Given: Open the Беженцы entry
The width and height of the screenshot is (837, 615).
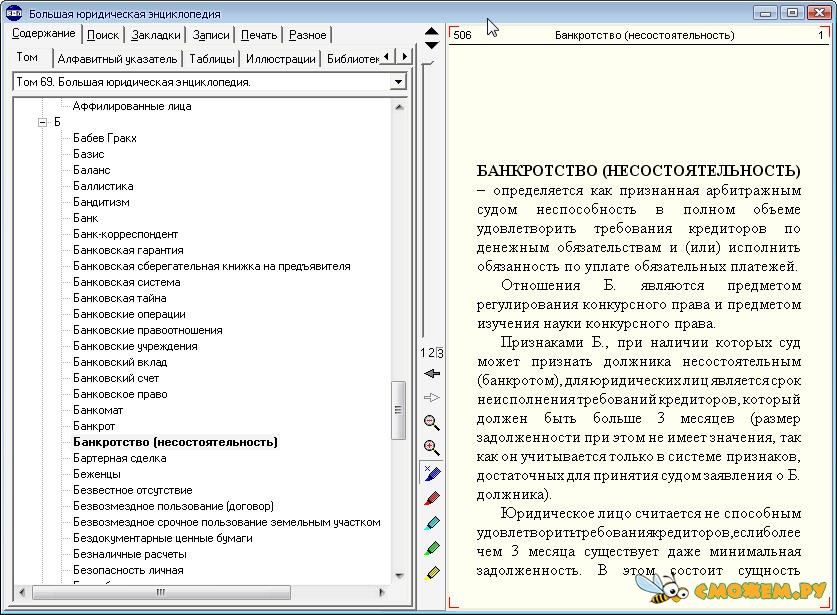Looking at the screenshot, I should (x=97, y=475).
